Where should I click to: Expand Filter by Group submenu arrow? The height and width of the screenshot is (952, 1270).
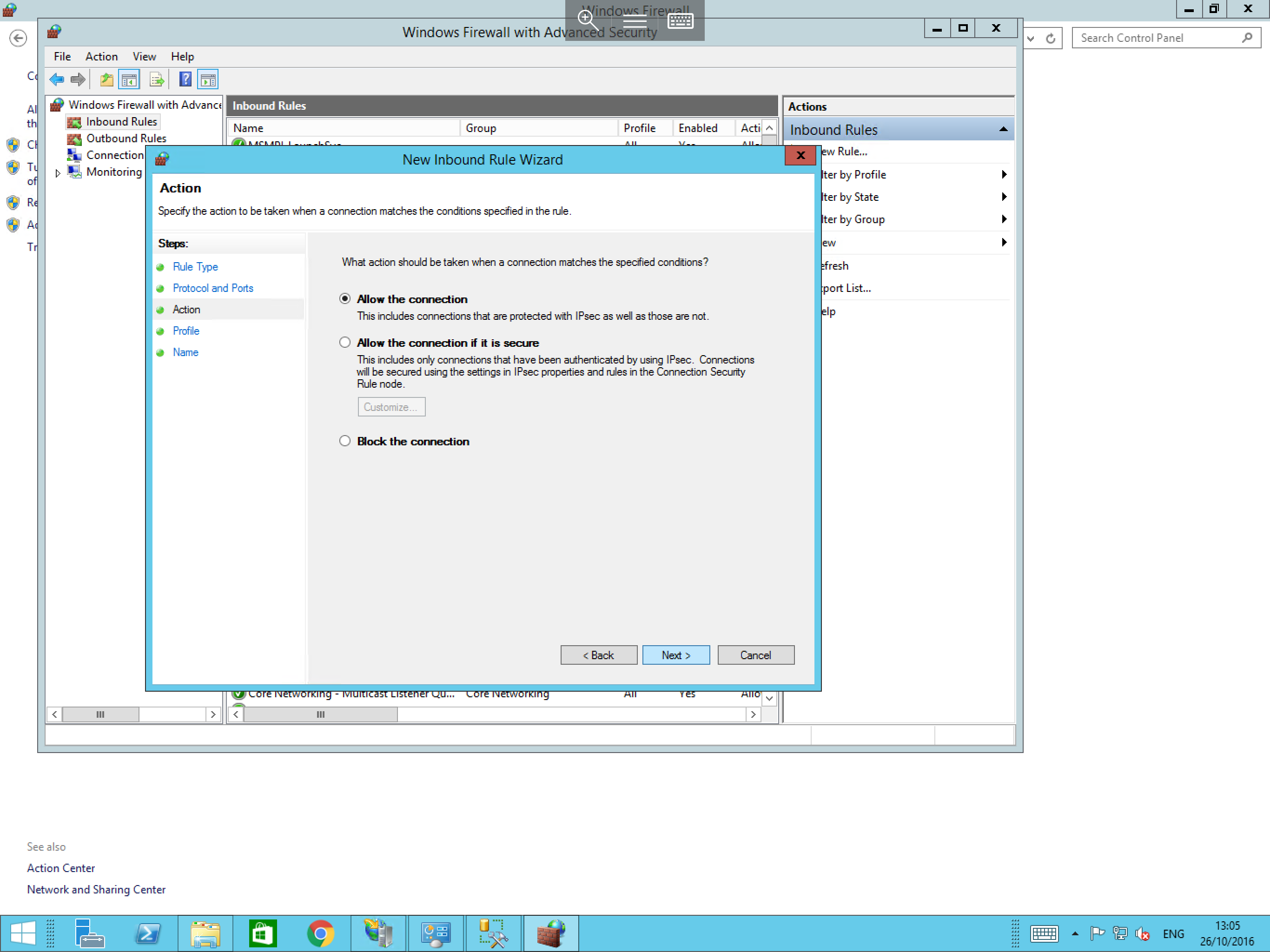coord(1004,219)
